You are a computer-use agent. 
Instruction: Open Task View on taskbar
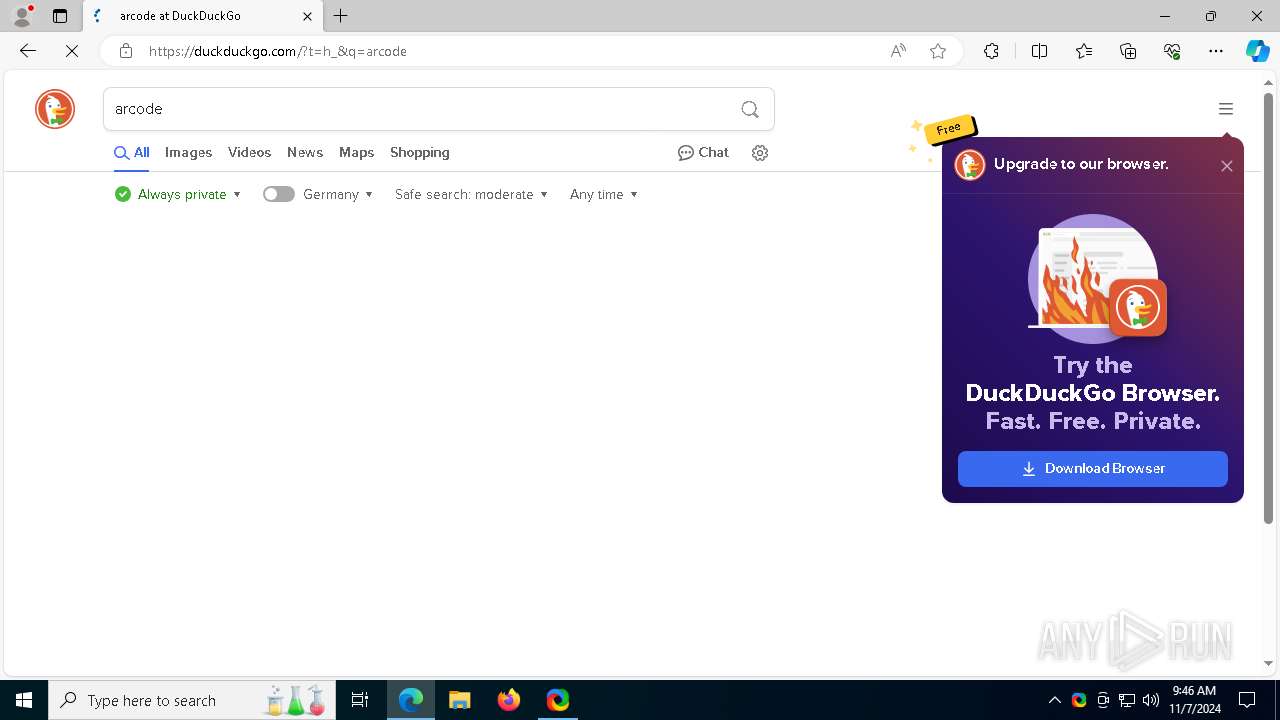pyautogui.click(x=360, y=700)
